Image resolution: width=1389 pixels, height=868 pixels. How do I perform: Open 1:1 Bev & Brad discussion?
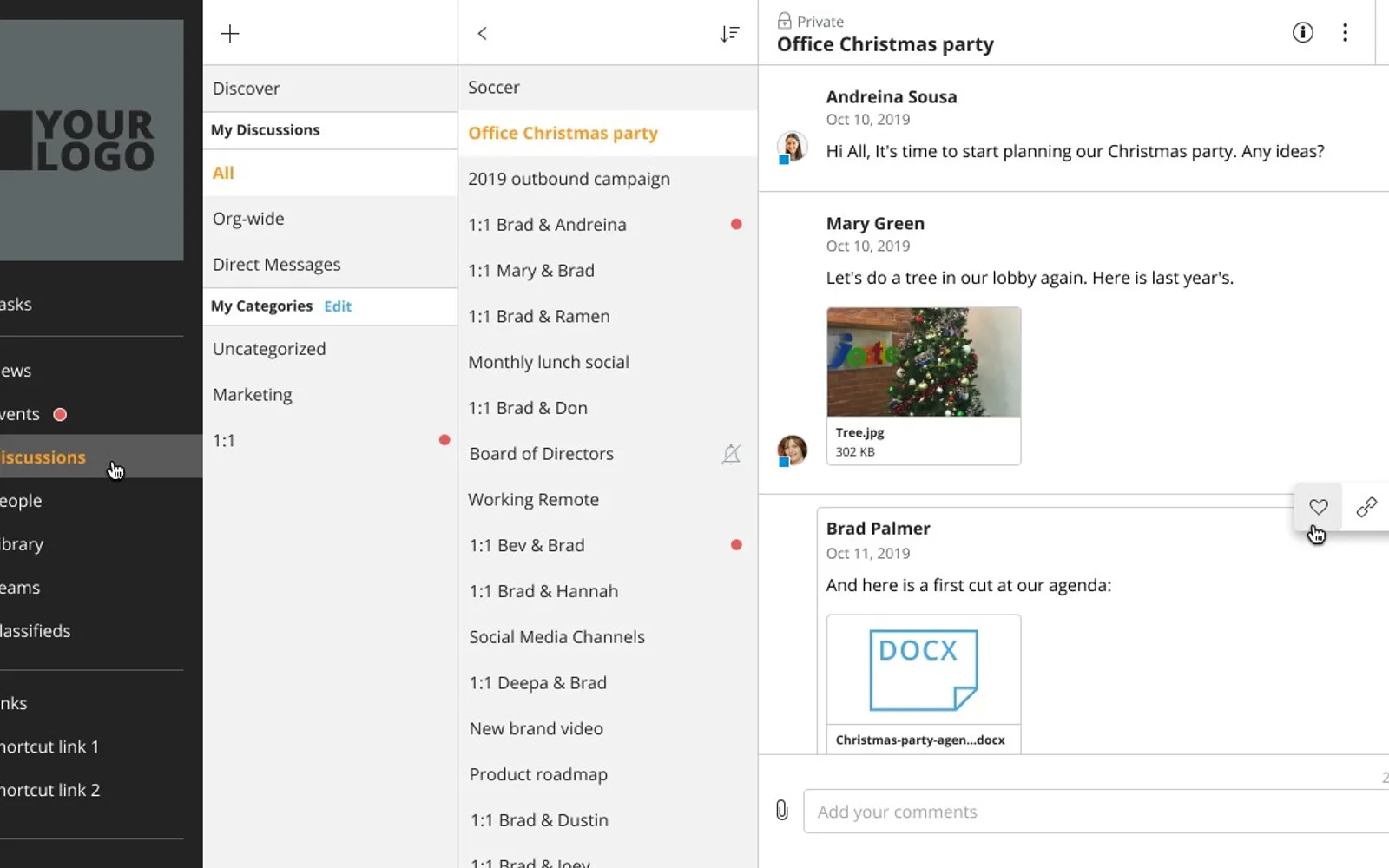pos(608,545)
